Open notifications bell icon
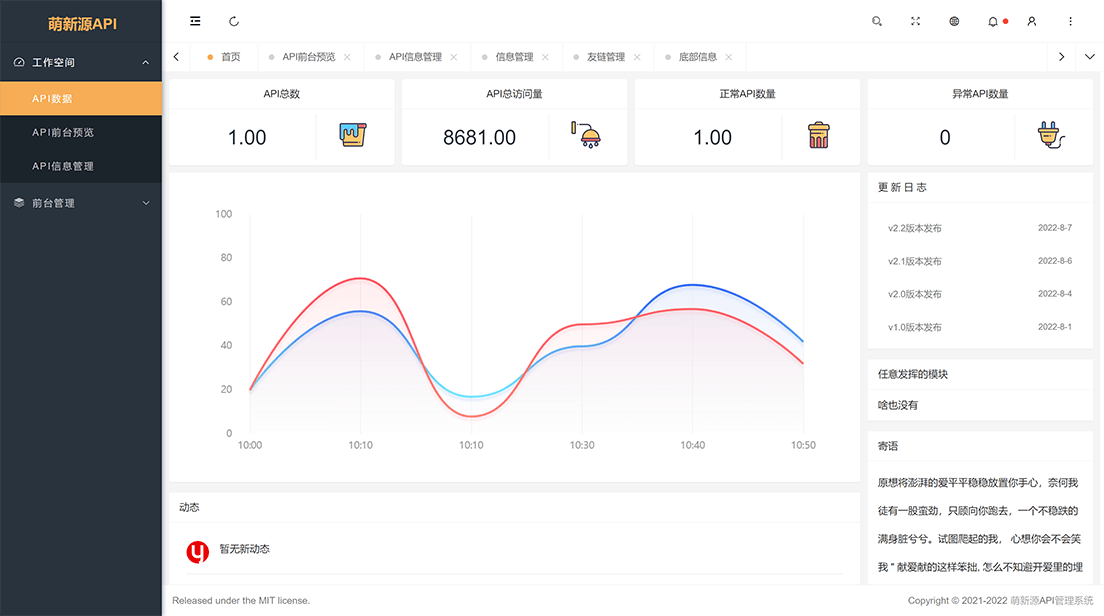 (993, 21)
